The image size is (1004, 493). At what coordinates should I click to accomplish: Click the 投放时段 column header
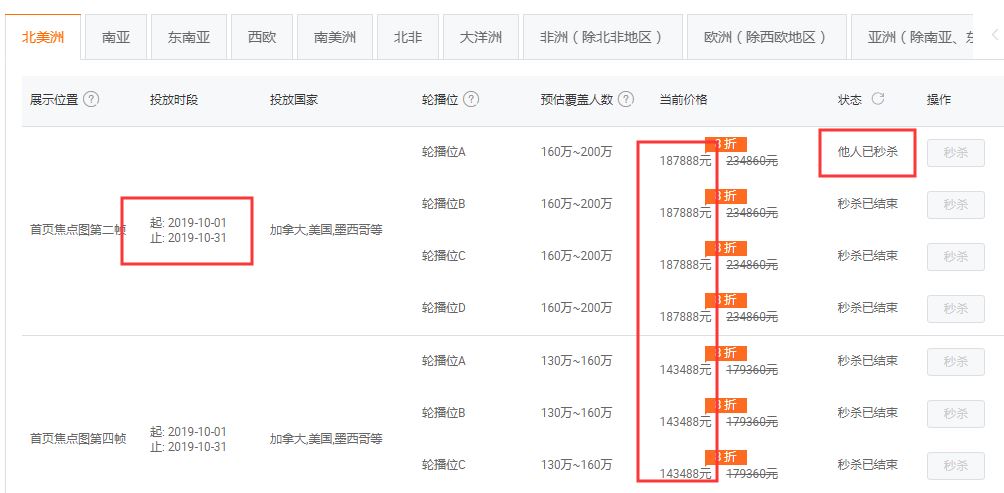174,100
